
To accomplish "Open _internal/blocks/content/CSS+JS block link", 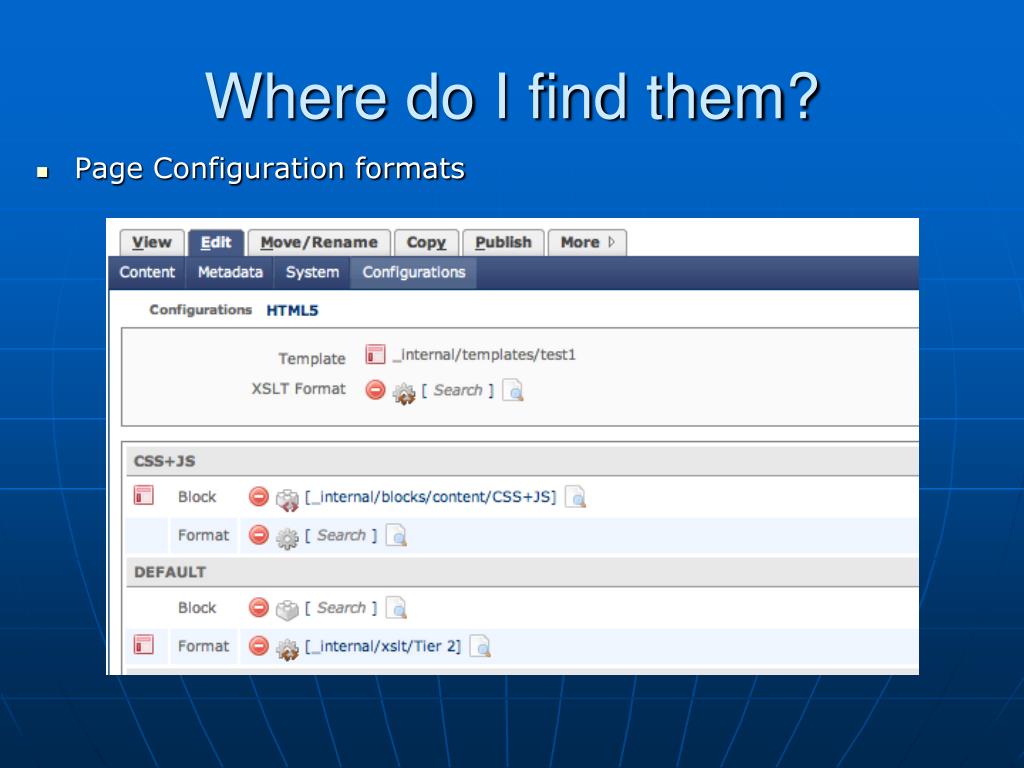I will click(x=430, y=497).
